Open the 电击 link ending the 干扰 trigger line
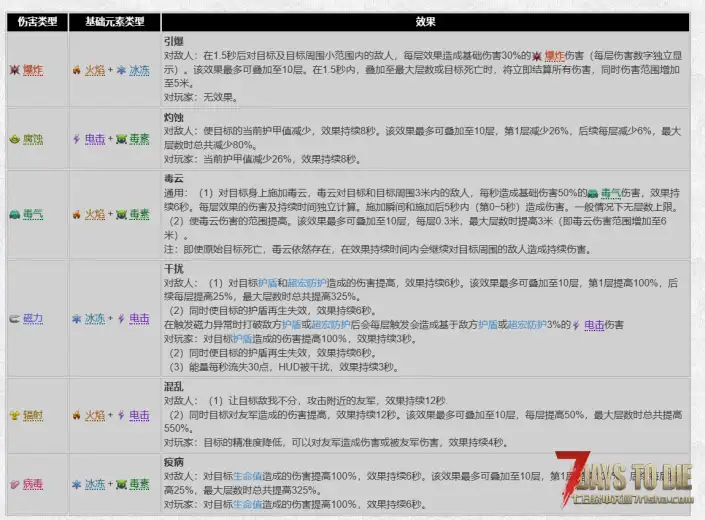 (594, 325)
